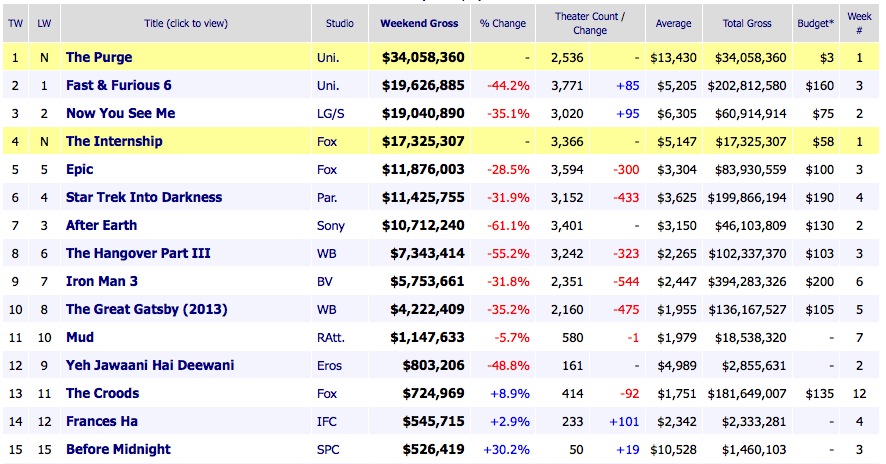This screenshot has height=464, width=886.
Task: Click Iron Man 3 title link
Action: pyautogui.click(x=102, y=281)
